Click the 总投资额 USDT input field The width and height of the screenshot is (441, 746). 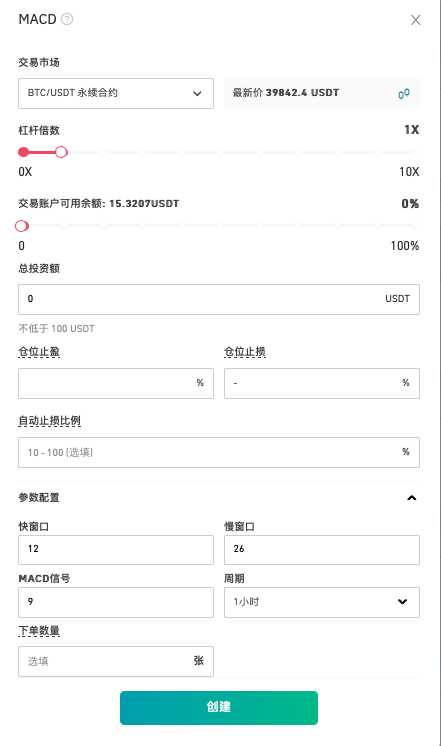pyautogui.click(x=219, y=299)
